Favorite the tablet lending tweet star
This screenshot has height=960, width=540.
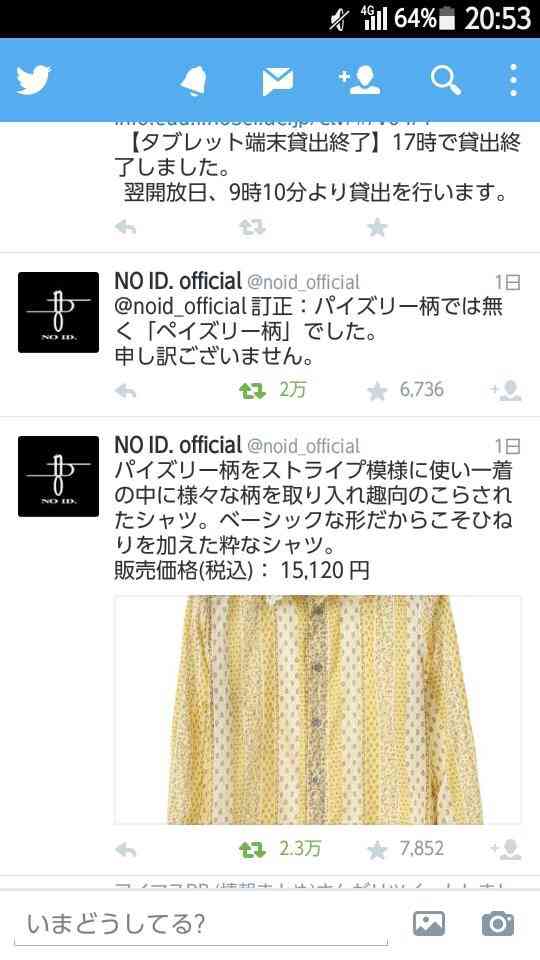[377, 228]
